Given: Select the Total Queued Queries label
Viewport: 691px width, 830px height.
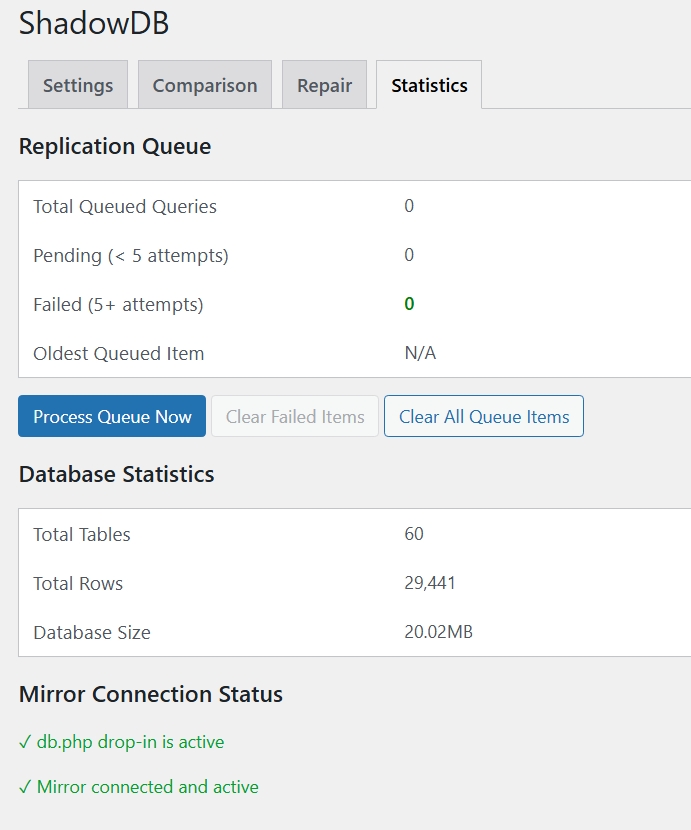Looking at the screenshot, I should [x=125, y=207].
